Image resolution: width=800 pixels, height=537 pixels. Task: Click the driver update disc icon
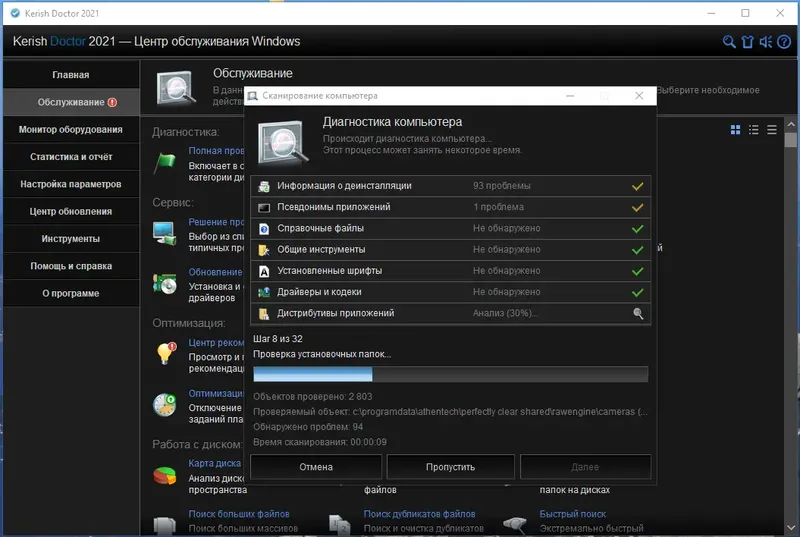(x=165, y=284)
